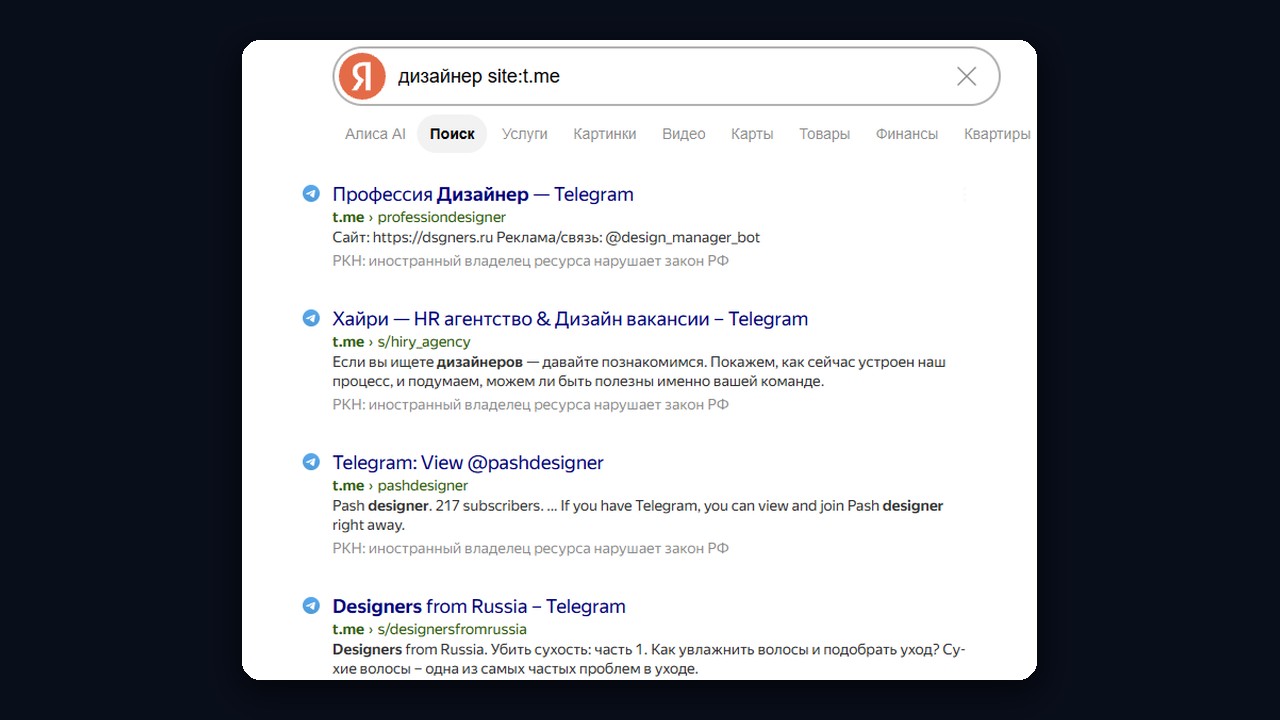
Task: Click Telegram icon beside Профессия Дизайнер result
Action: click(311, 194)
